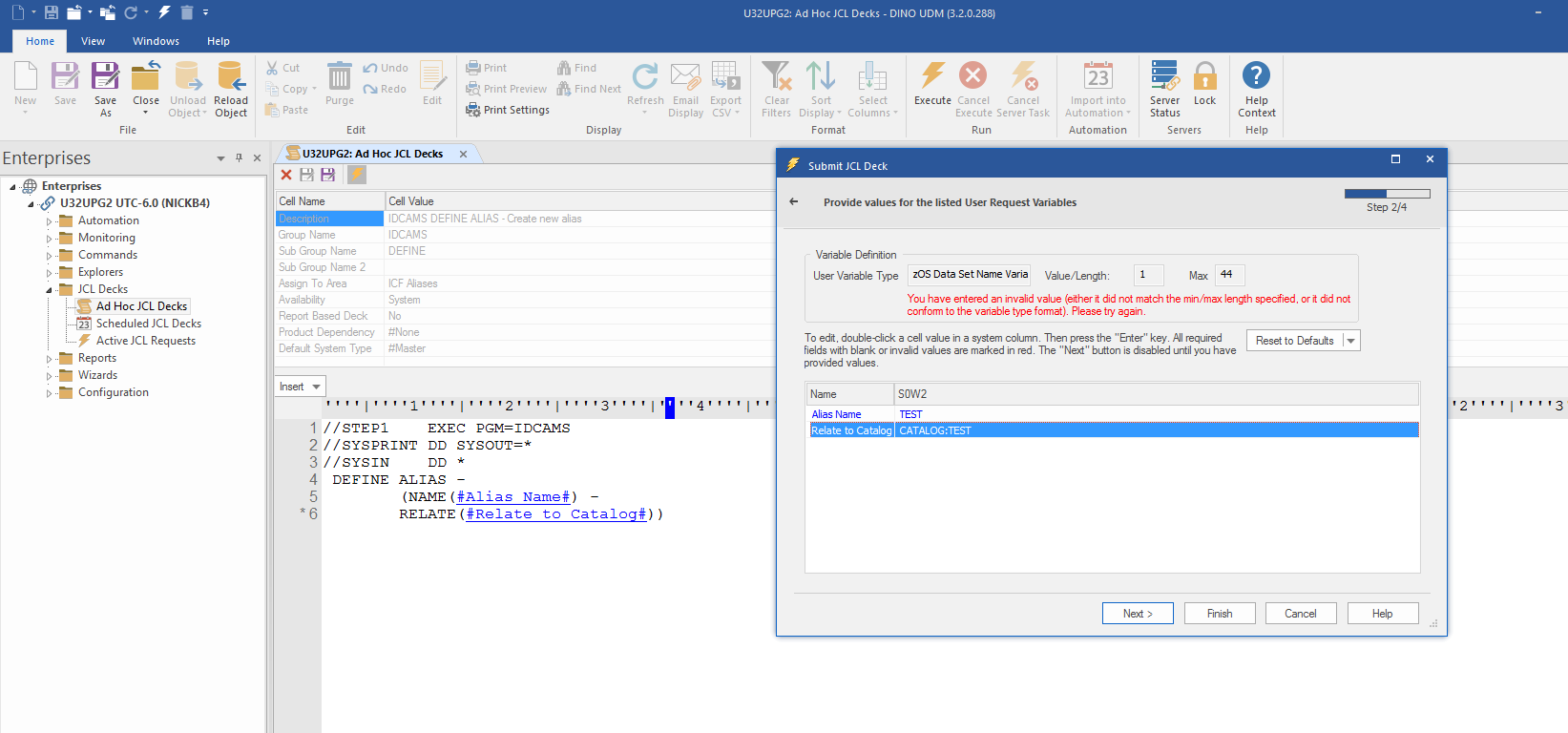Click the Refresh icon in the Display group
Viewport: 1568px width, 733px height.
[x=645, y=77]
